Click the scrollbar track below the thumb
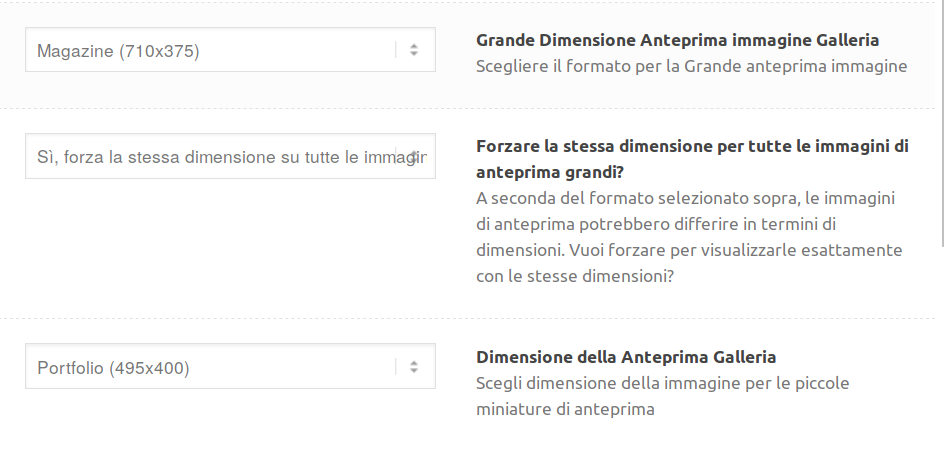The image size is (944, 450). pyautogui.click(x=942, y=348)
